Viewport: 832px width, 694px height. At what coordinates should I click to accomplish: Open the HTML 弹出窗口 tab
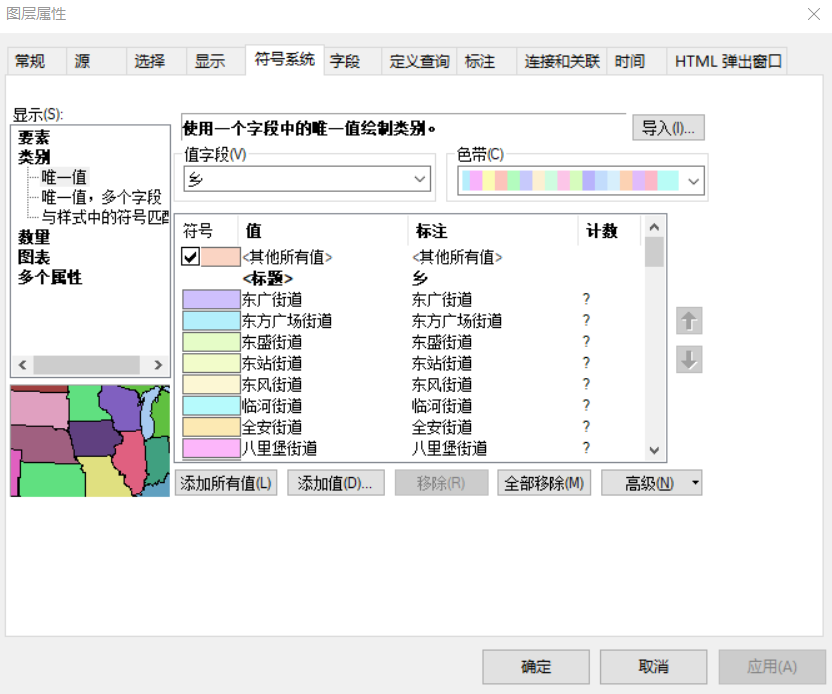pos(727,62)
